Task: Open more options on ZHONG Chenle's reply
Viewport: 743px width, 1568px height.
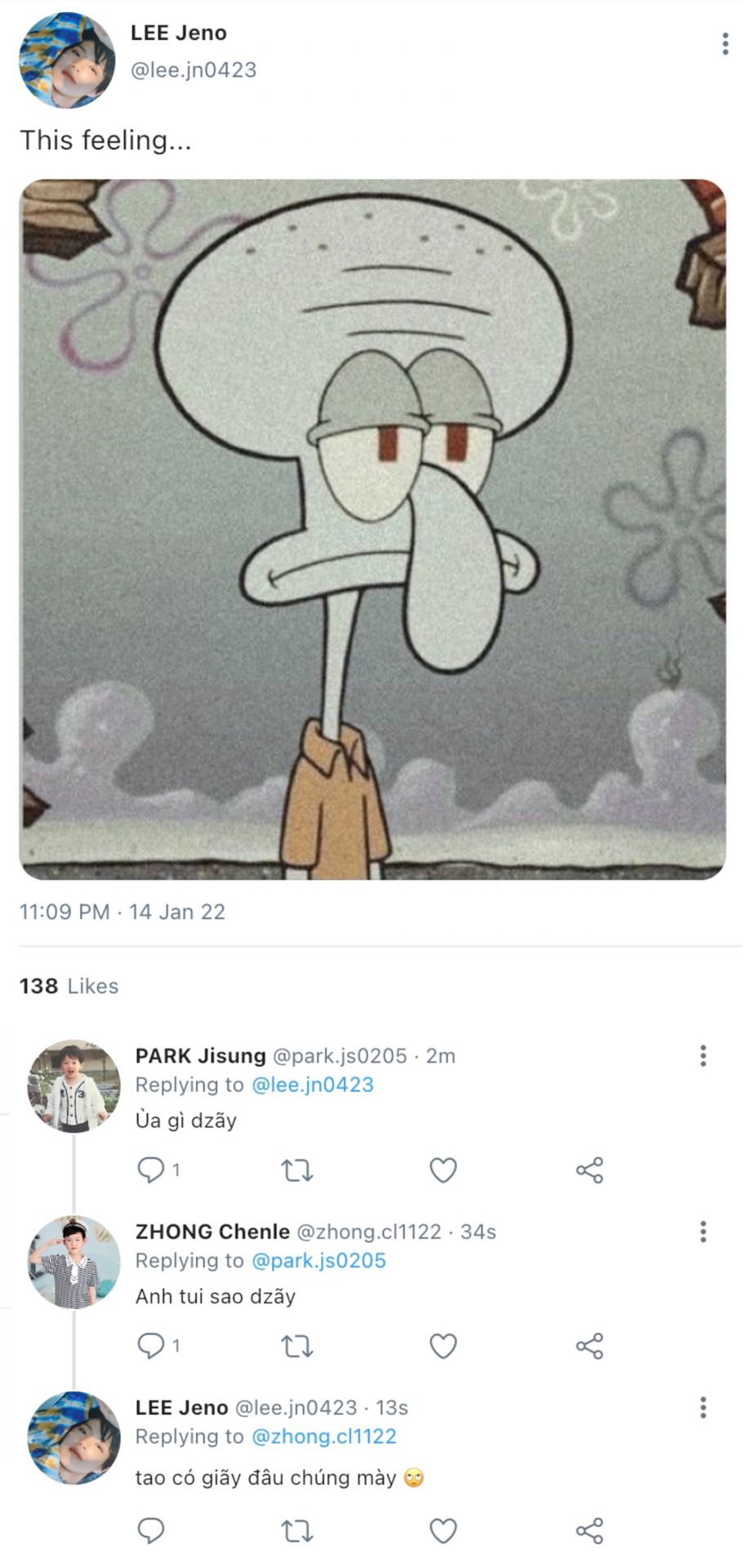Action: tap(703, 1232)
